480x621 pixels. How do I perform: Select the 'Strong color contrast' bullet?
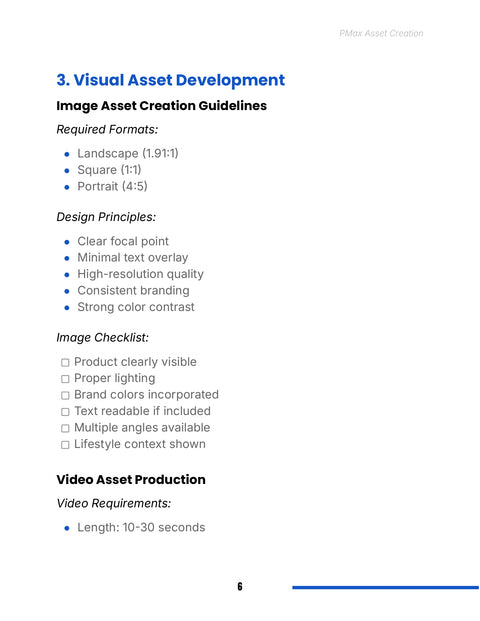coord(136,307)
